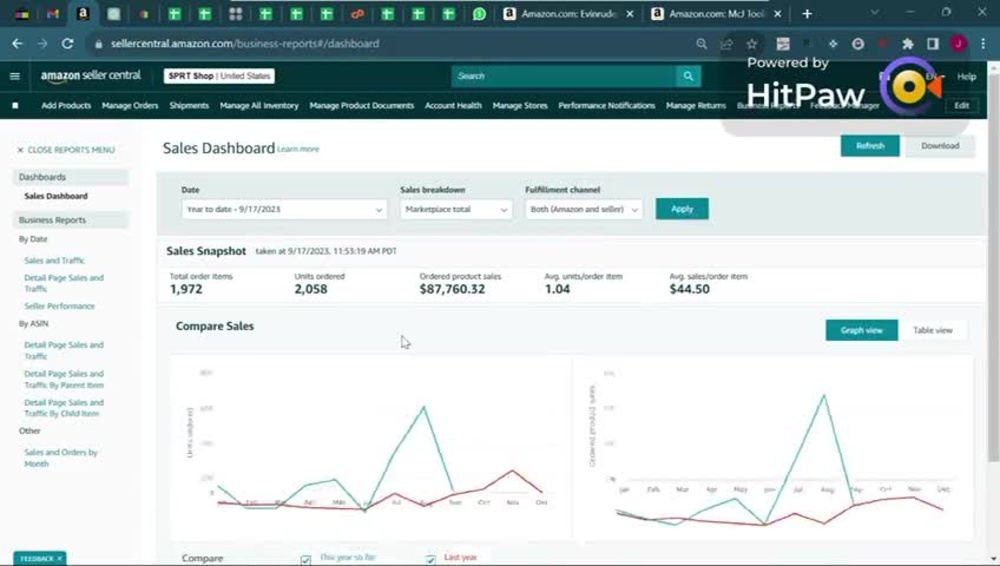Open new browser tab with plus
Viewport: 1000px width, 566px height.
point(807,13)
